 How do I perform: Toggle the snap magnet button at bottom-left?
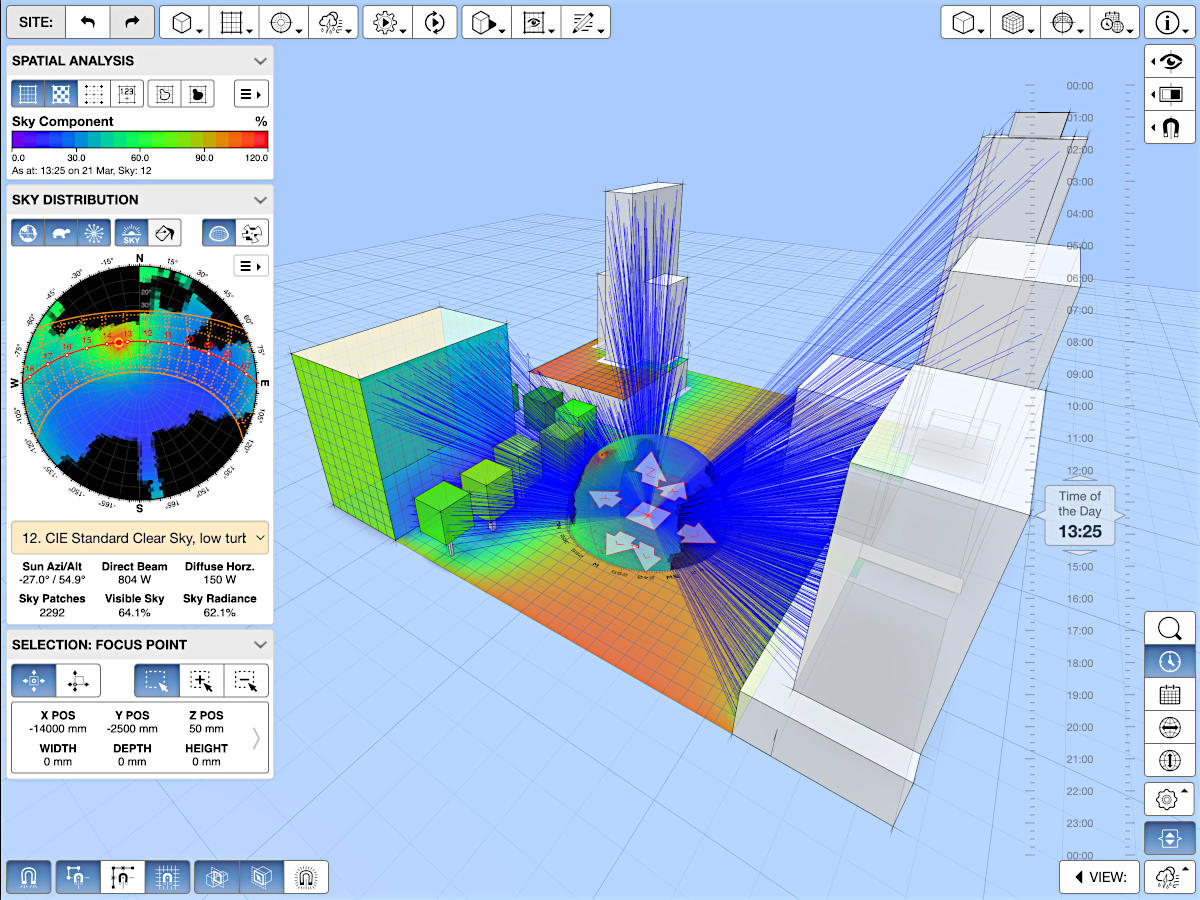28,877
